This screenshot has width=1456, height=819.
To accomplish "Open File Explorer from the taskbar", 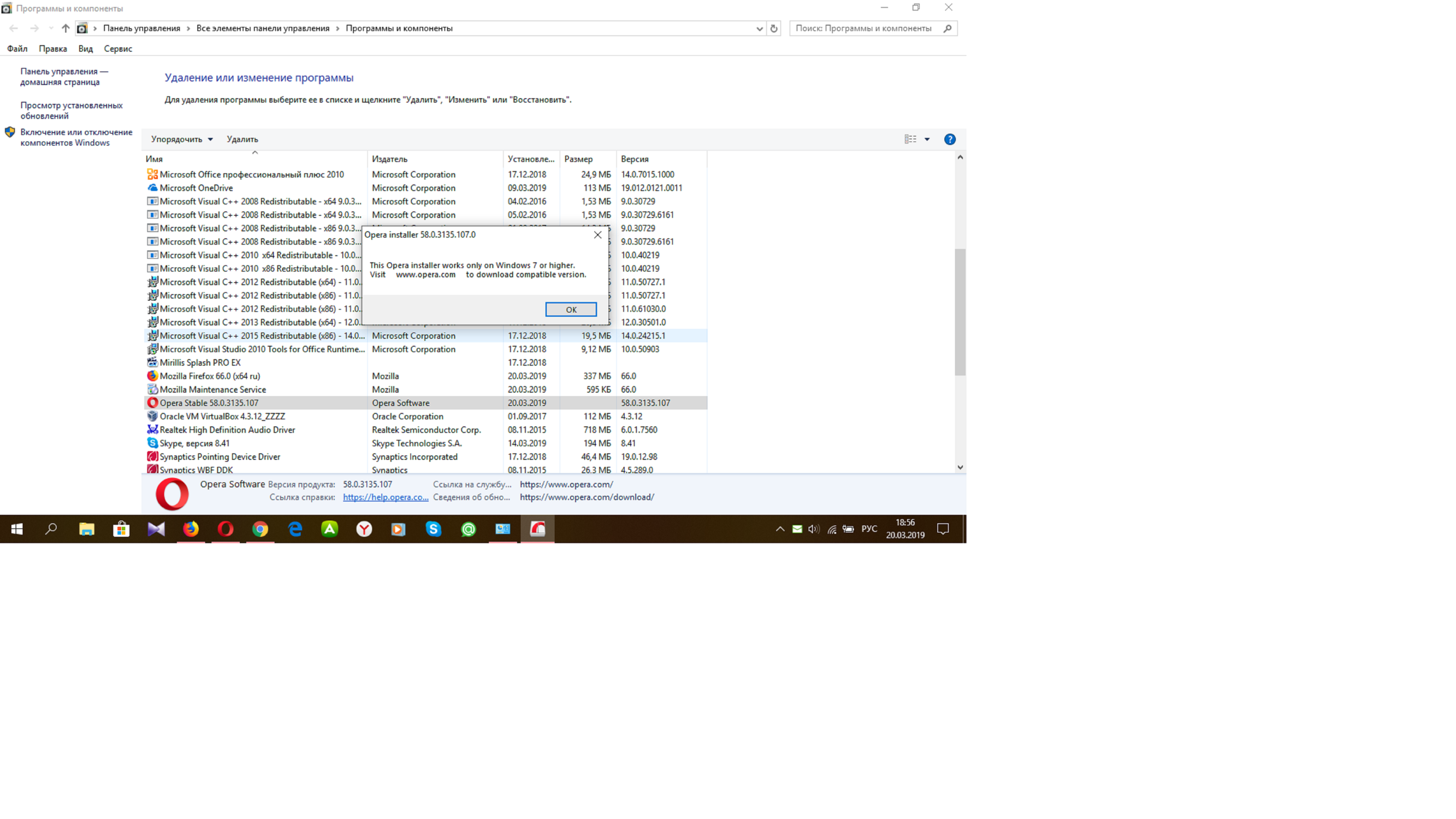I will click(x=86, y=529).
